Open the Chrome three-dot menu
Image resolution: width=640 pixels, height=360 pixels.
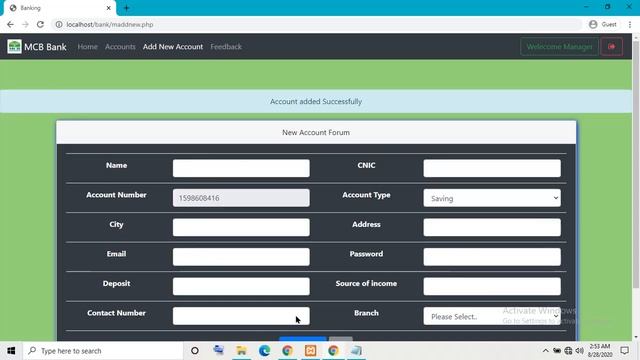630,24
